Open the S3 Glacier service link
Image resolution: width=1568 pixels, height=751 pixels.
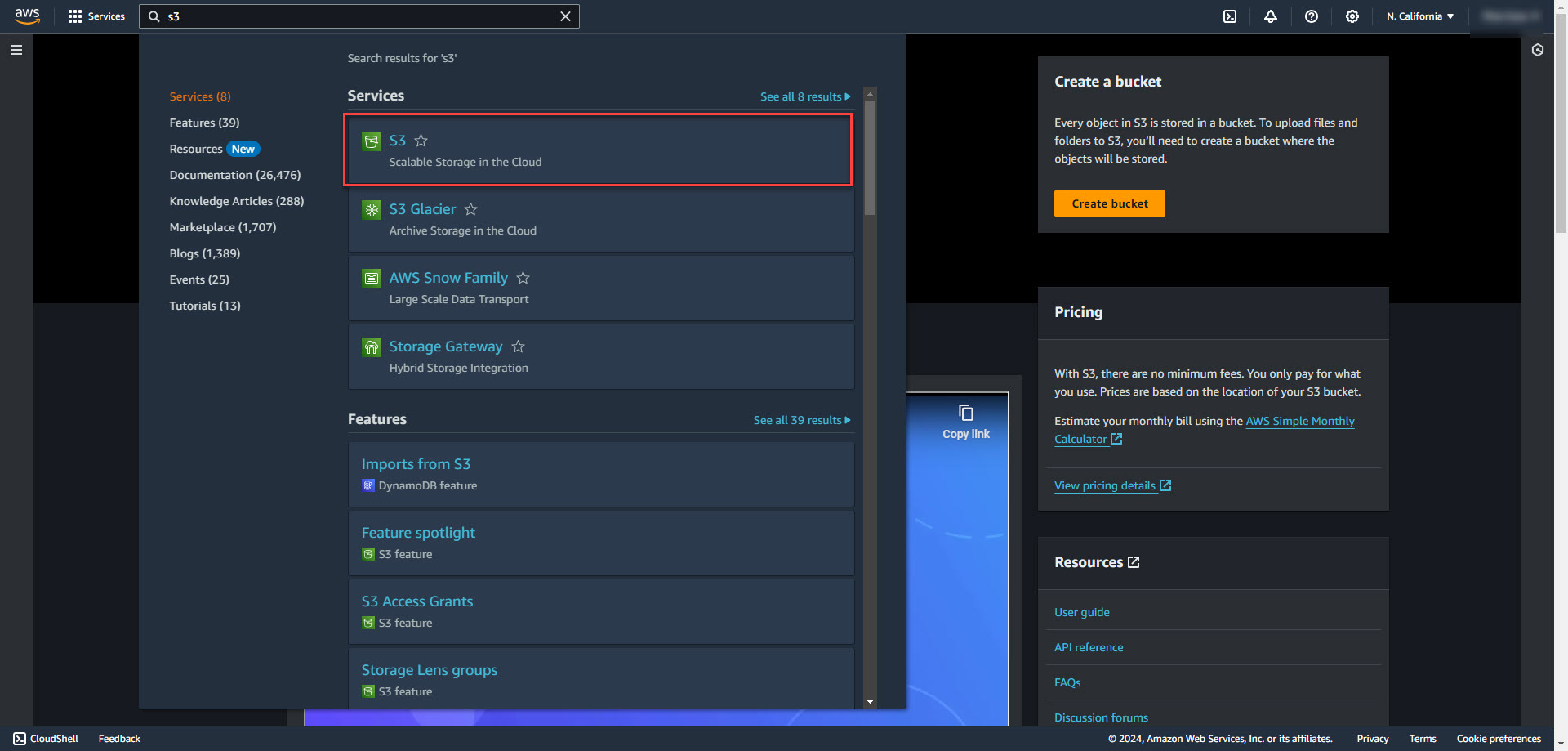pos(422,209)
